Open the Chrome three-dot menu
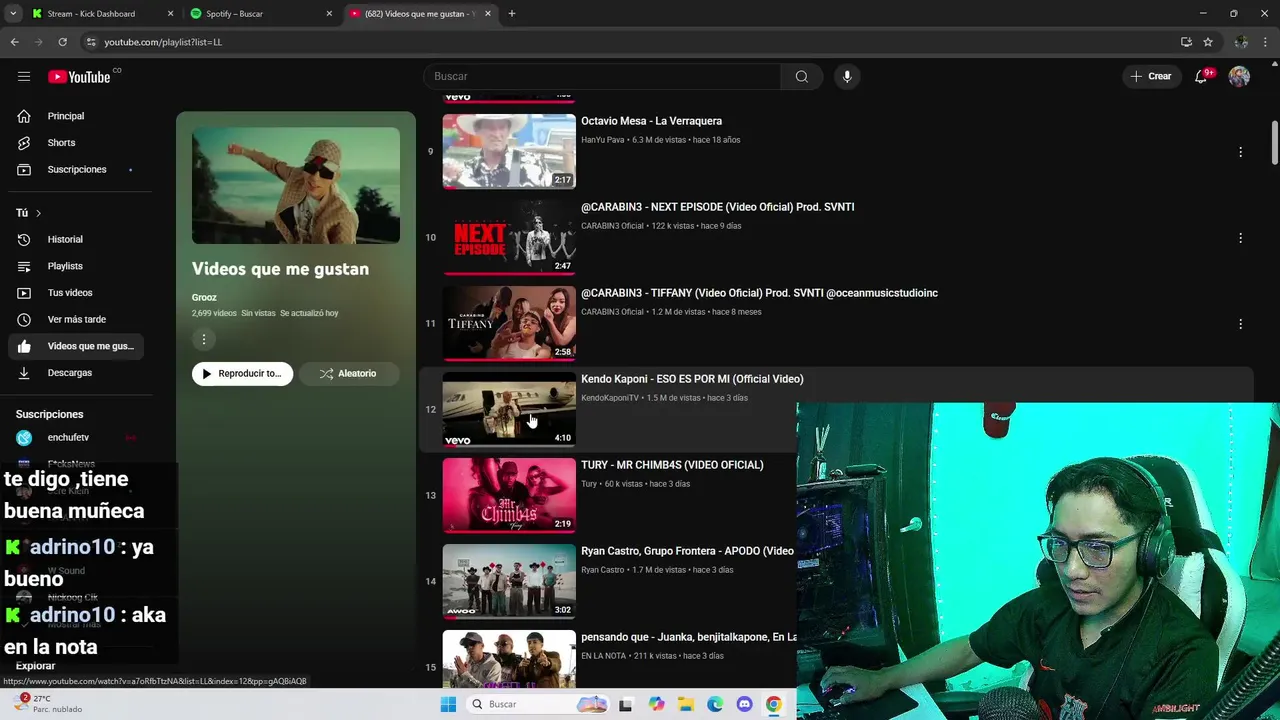Viewport: 1280px width, 720px height. coord(1265,42)
